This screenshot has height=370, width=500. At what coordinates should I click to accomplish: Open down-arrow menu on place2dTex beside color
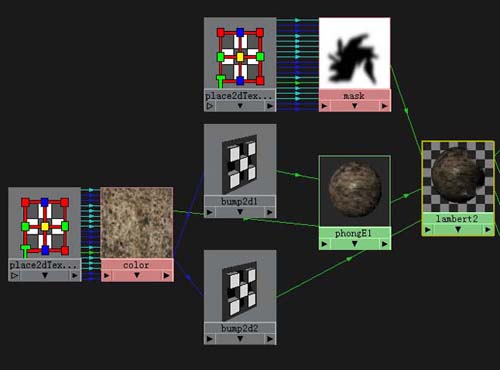pos(45,275)
